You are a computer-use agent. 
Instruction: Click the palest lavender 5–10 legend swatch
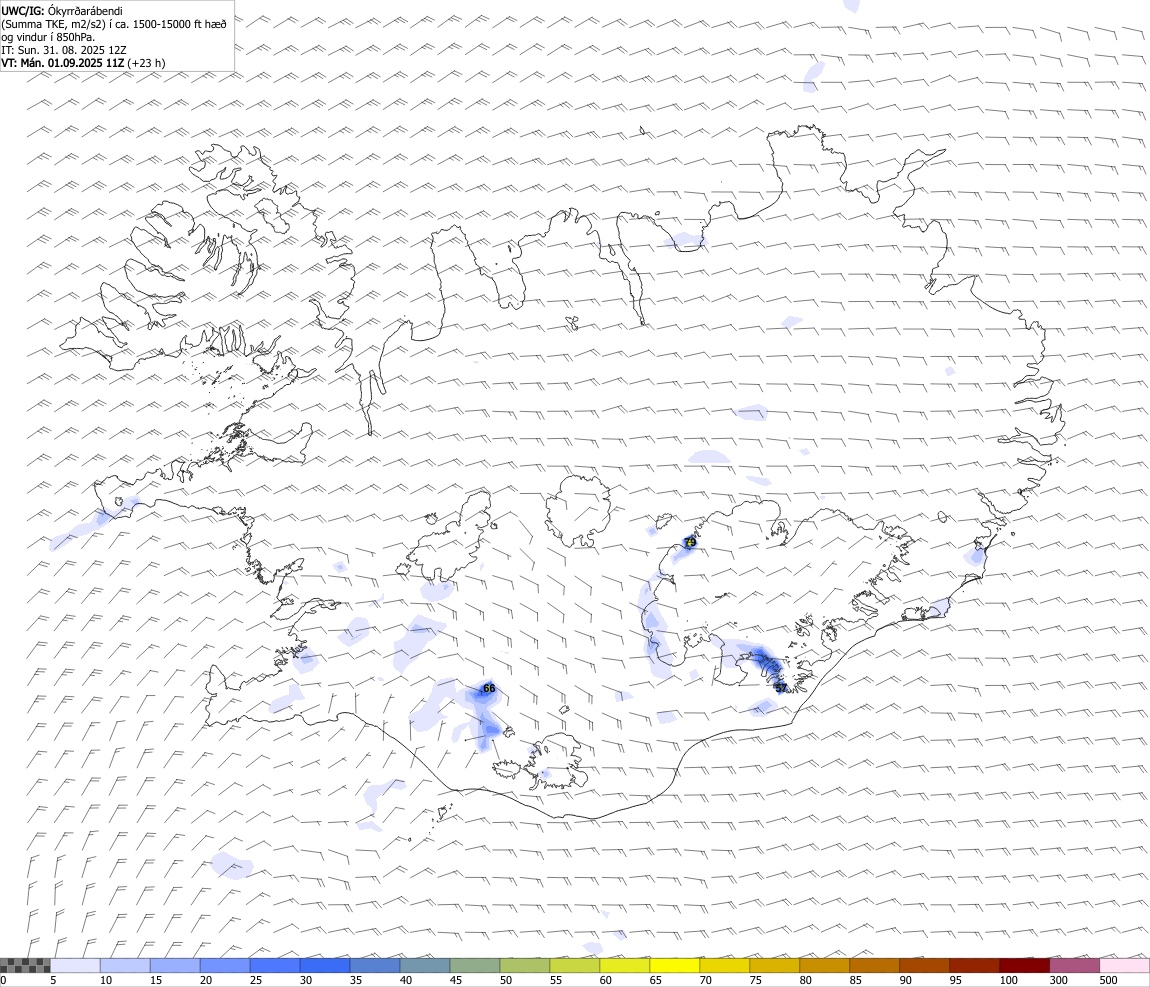(x=75, y=966)
